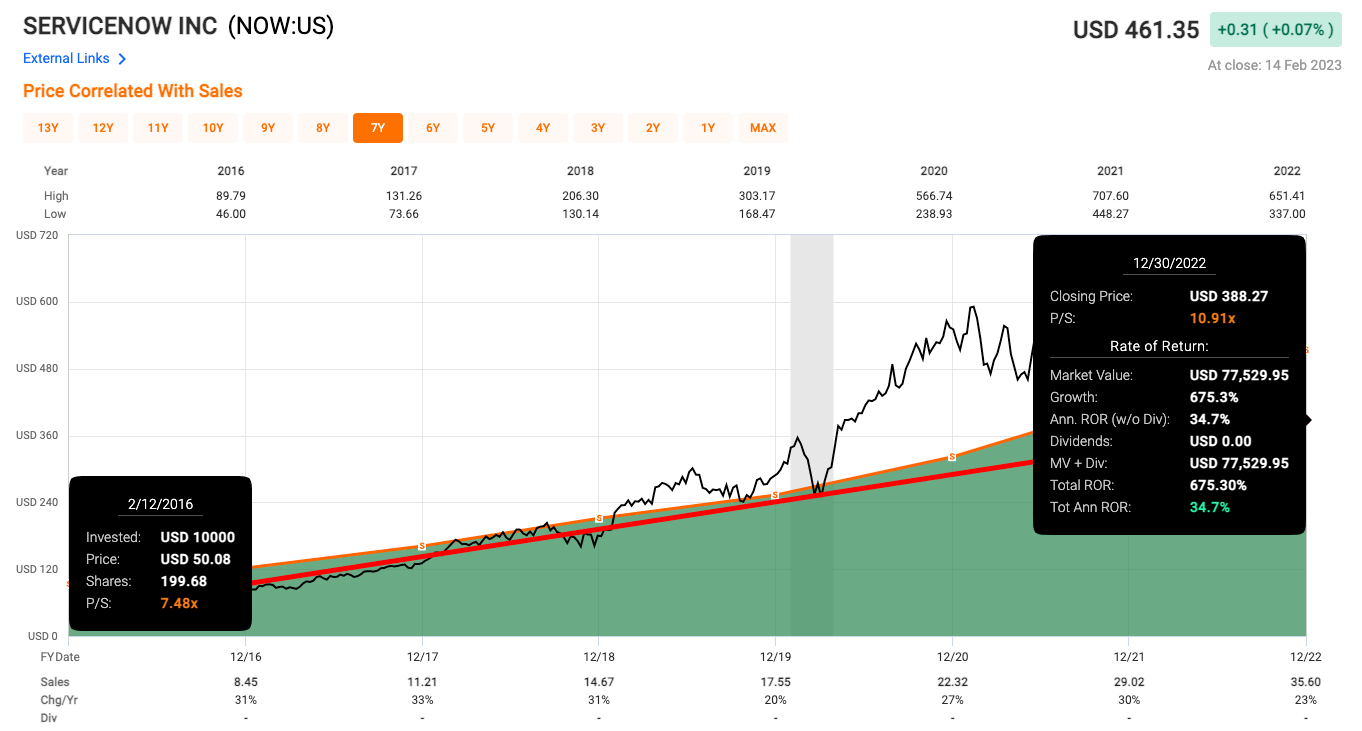Click the Shares value 199.68
The height and width of the screenshot is (731, 1362).
pos(184,581)
